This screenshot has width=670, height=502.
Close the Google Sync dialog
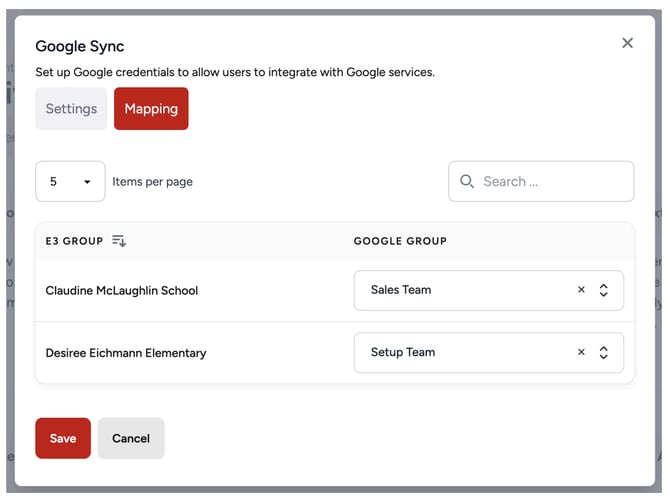coord(627,43)
